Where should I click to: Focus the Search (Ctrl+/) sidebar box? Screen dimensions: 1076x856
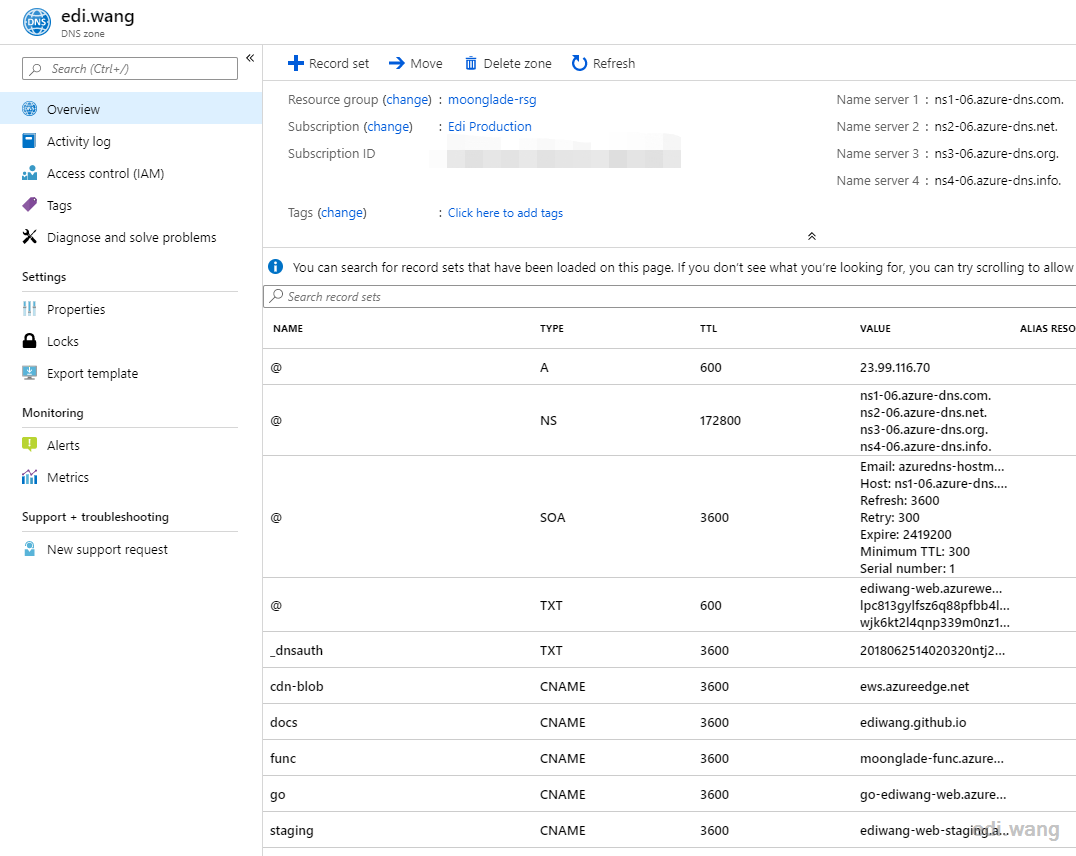130,69
